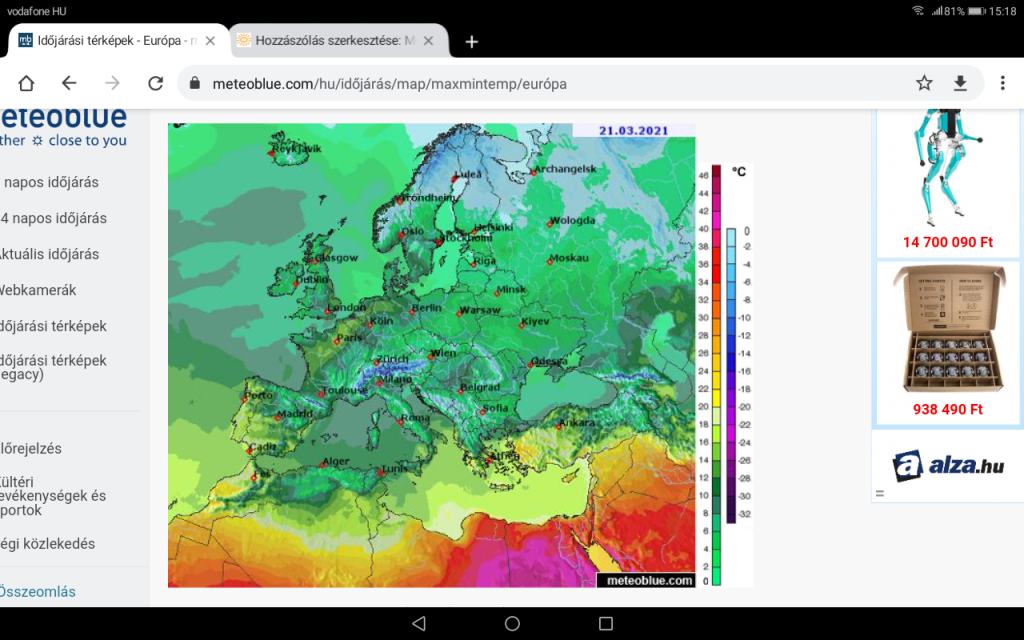Bookmark this page with the star icon
This screenshot has width=1024, height=640.
click(924, 83)
